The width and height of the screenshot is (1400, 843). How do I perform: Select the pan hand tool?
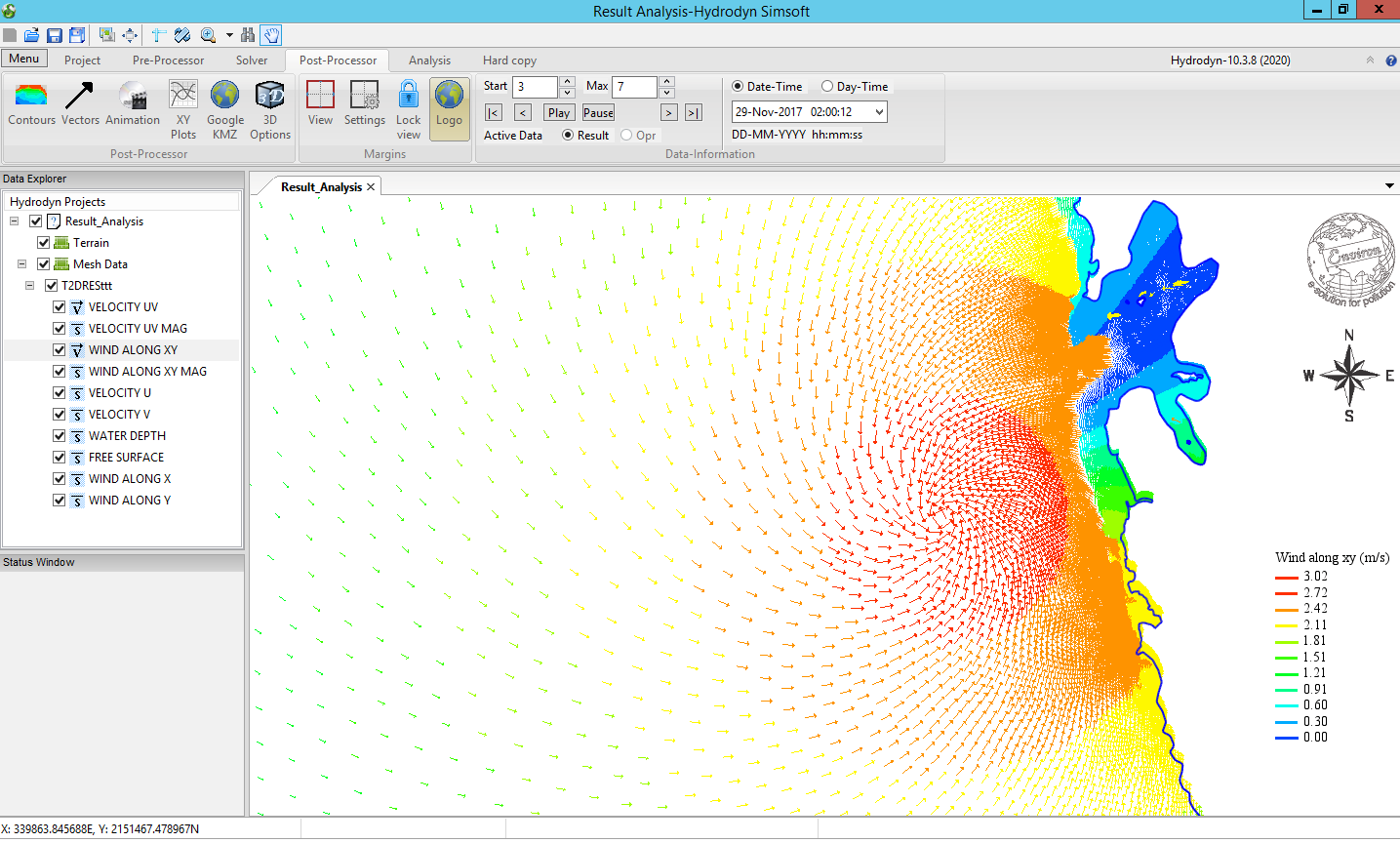click(271, 35)
